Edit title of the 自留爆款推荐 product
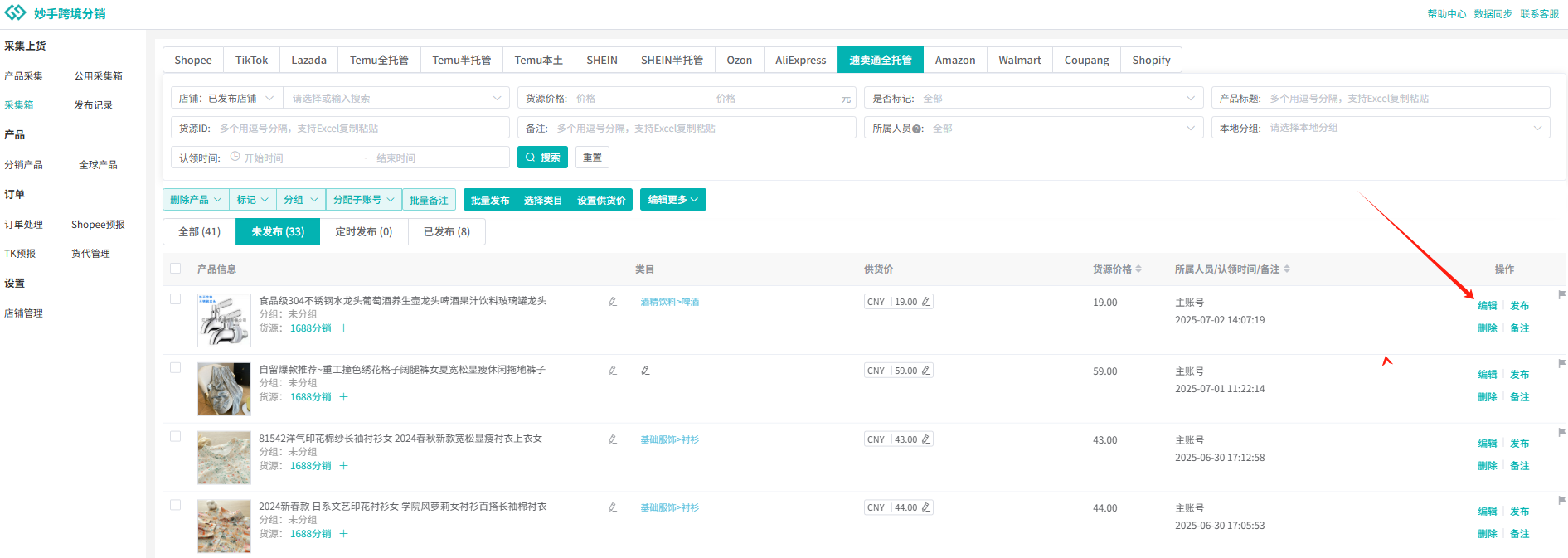The width and height of the screenshot is (1568, 558). [612, 371]
